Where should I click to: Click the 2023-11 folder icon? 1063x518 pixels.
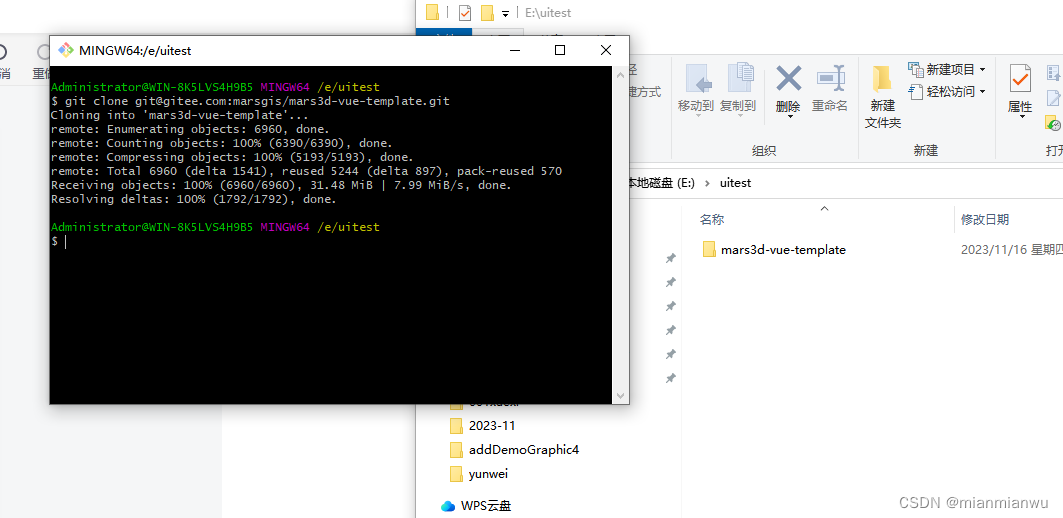coord(456,426)
